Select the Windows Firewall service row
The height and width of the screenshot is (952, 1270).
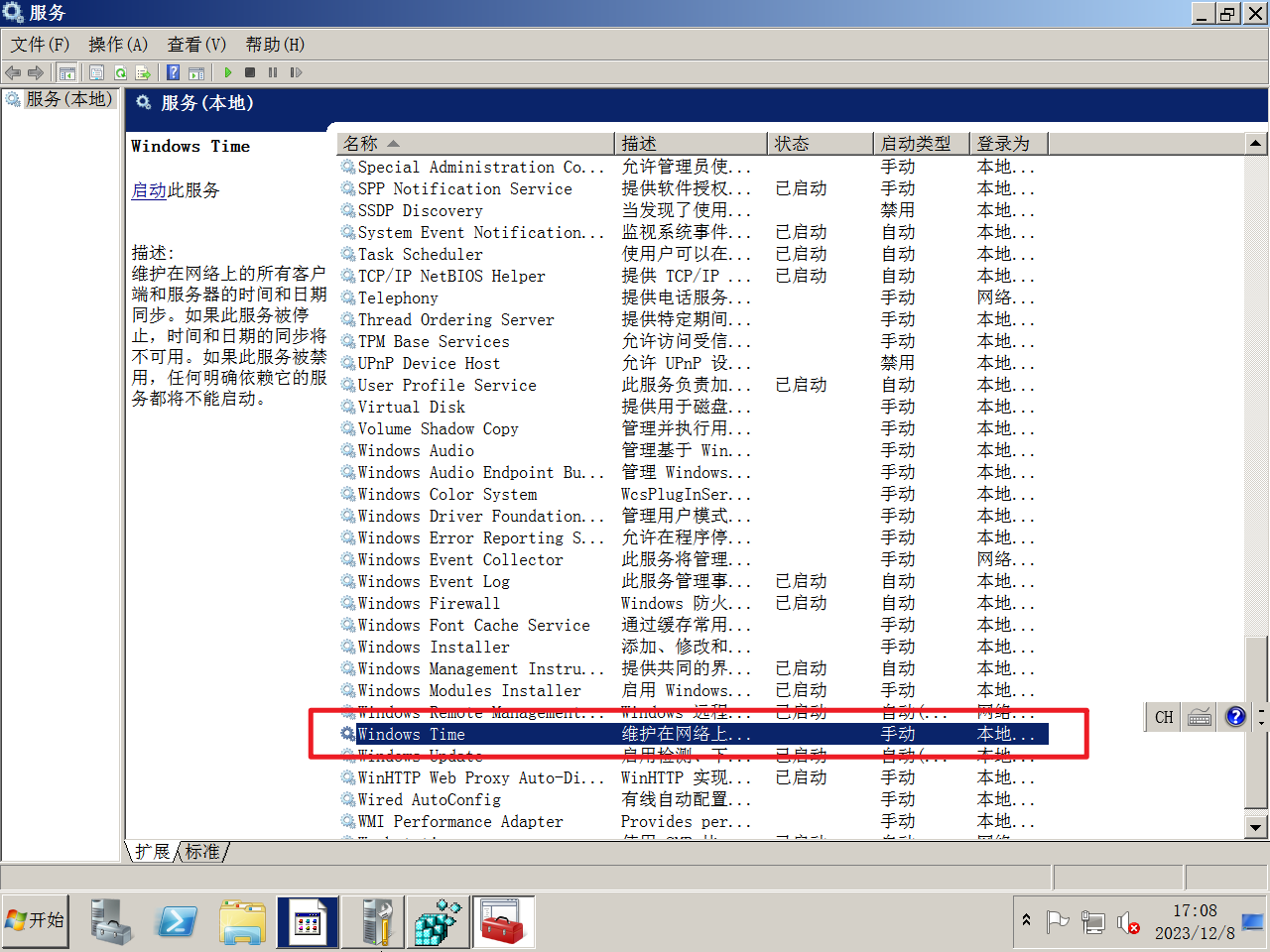[693, 603]
